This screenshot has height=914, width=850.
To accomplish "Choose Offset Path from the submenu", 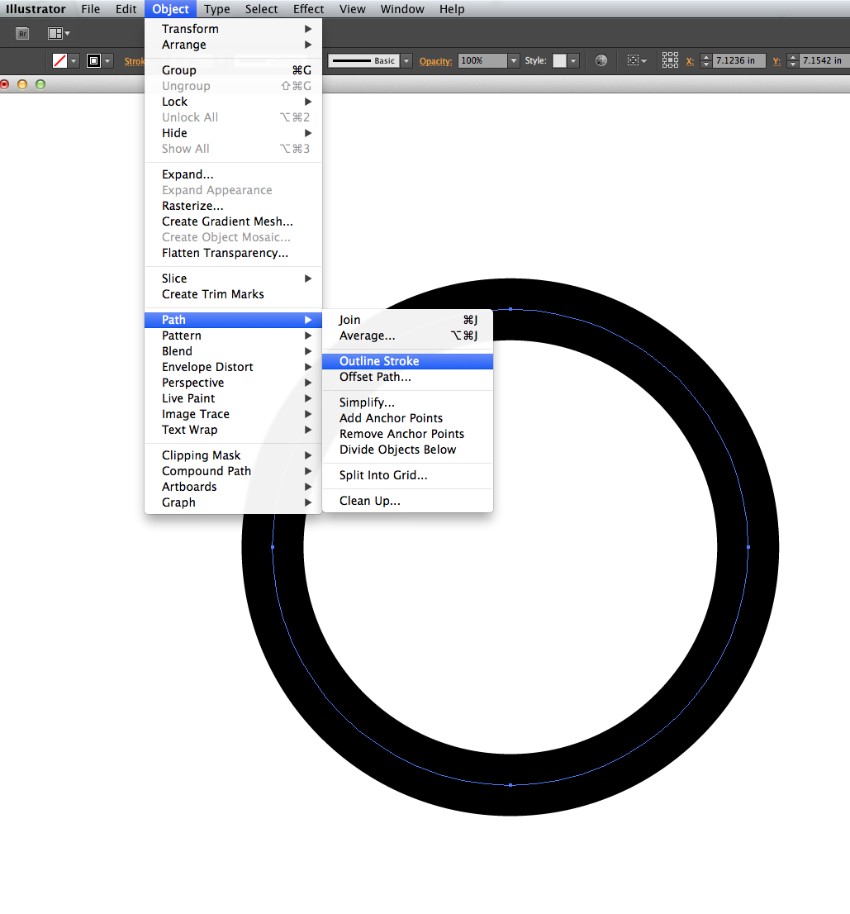I will pos(407,377).
